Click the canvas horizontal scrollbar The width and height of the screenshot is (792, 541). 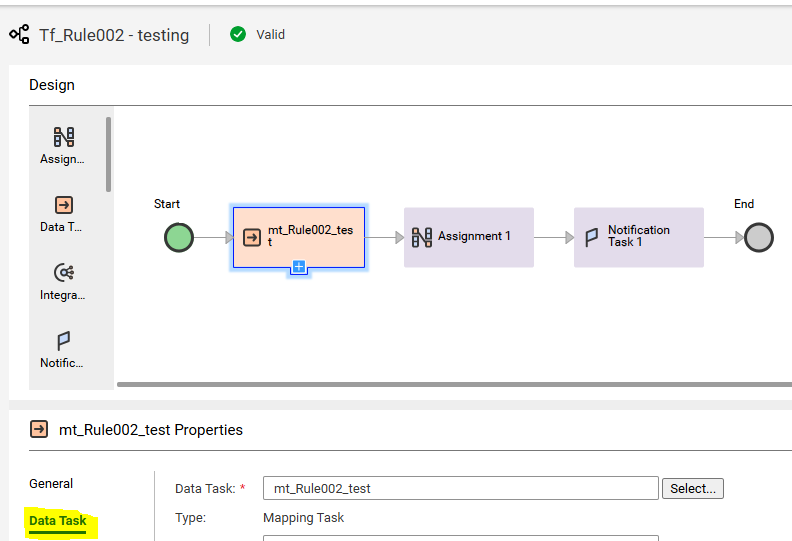coord(455,384)
